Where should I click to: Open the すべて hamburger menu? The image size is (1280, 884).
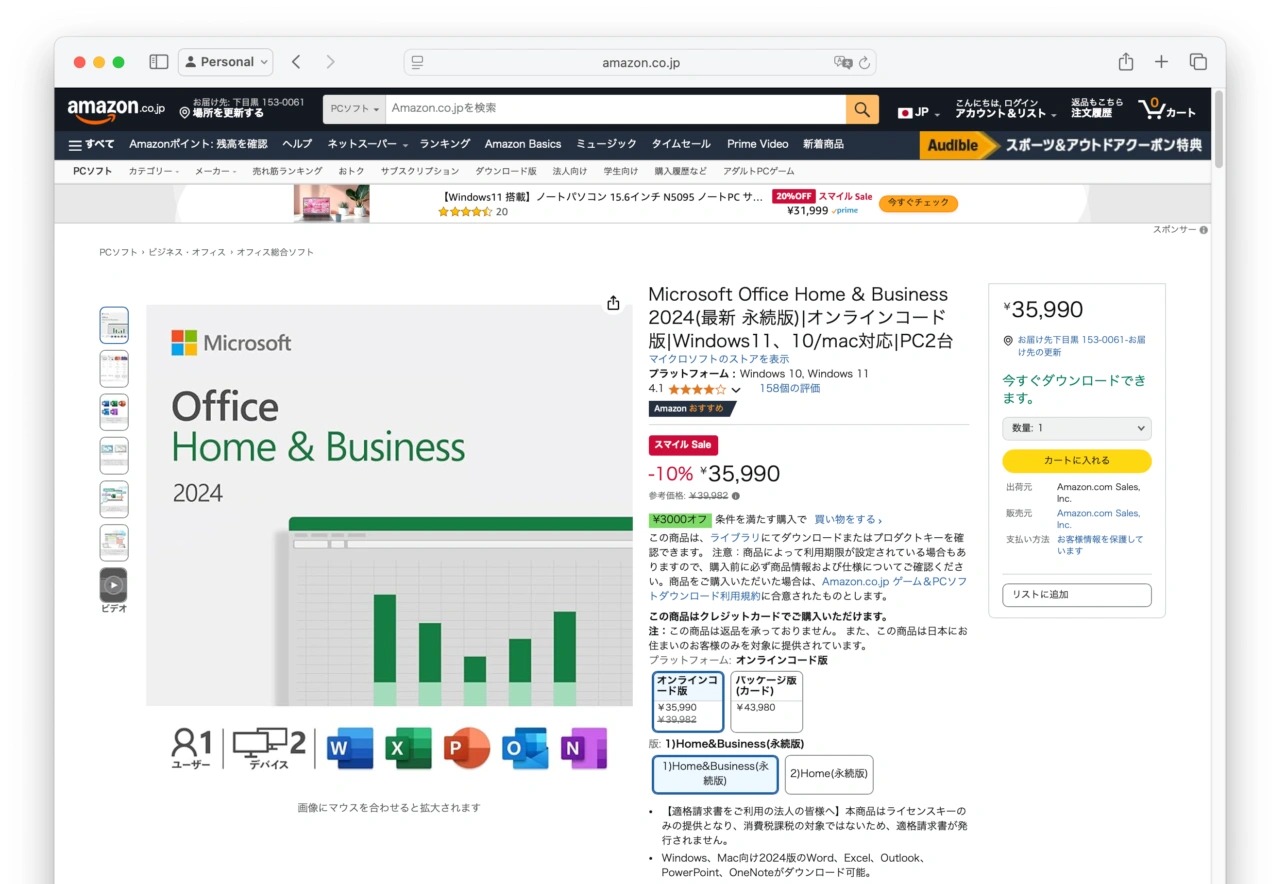coord(90,143)
